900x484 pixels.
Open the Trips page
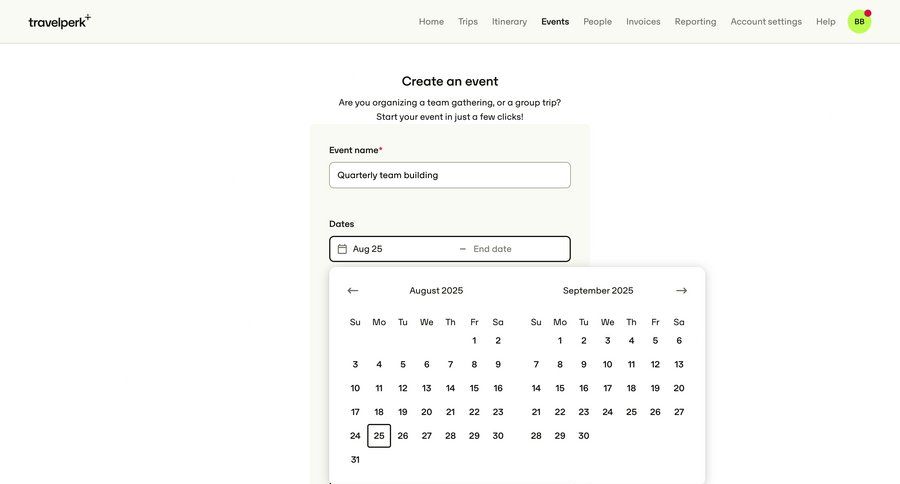click(468, 22)
